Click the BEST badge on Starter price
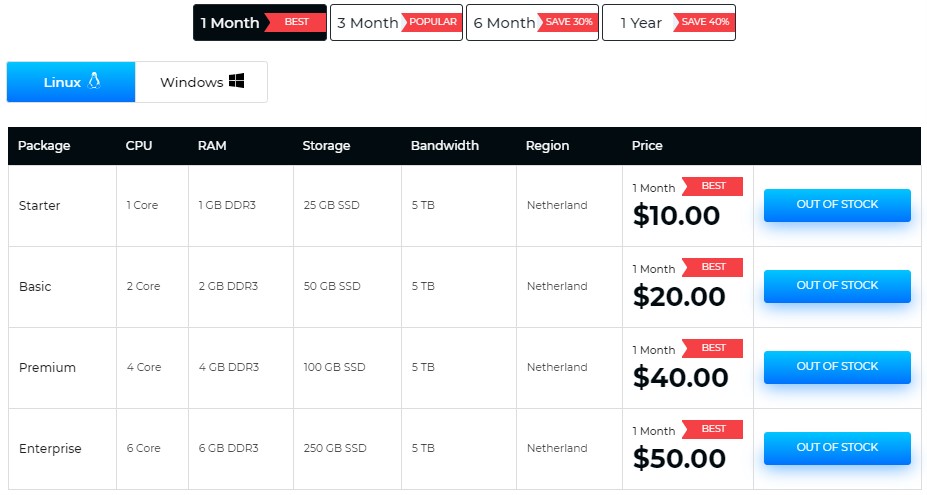Screen dimensions: 927x495 714,186
